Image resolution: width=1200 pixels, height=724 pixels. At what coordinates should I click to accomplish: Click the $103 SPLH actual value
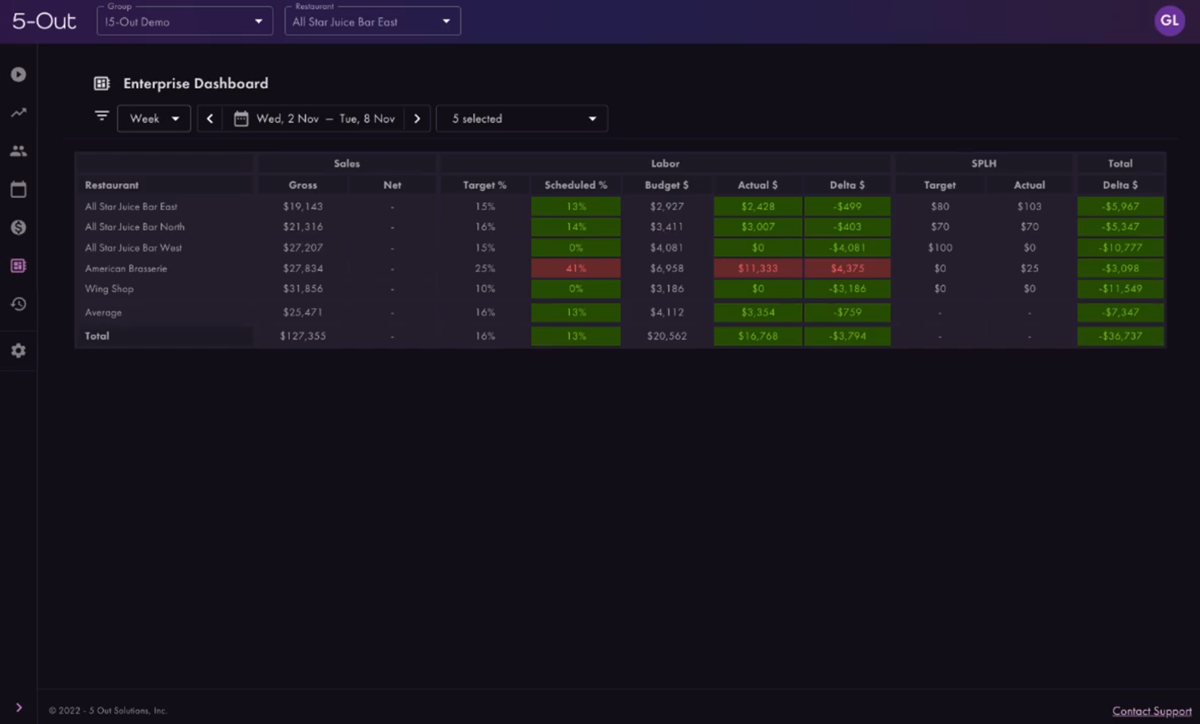click(x=1029, y=207)
